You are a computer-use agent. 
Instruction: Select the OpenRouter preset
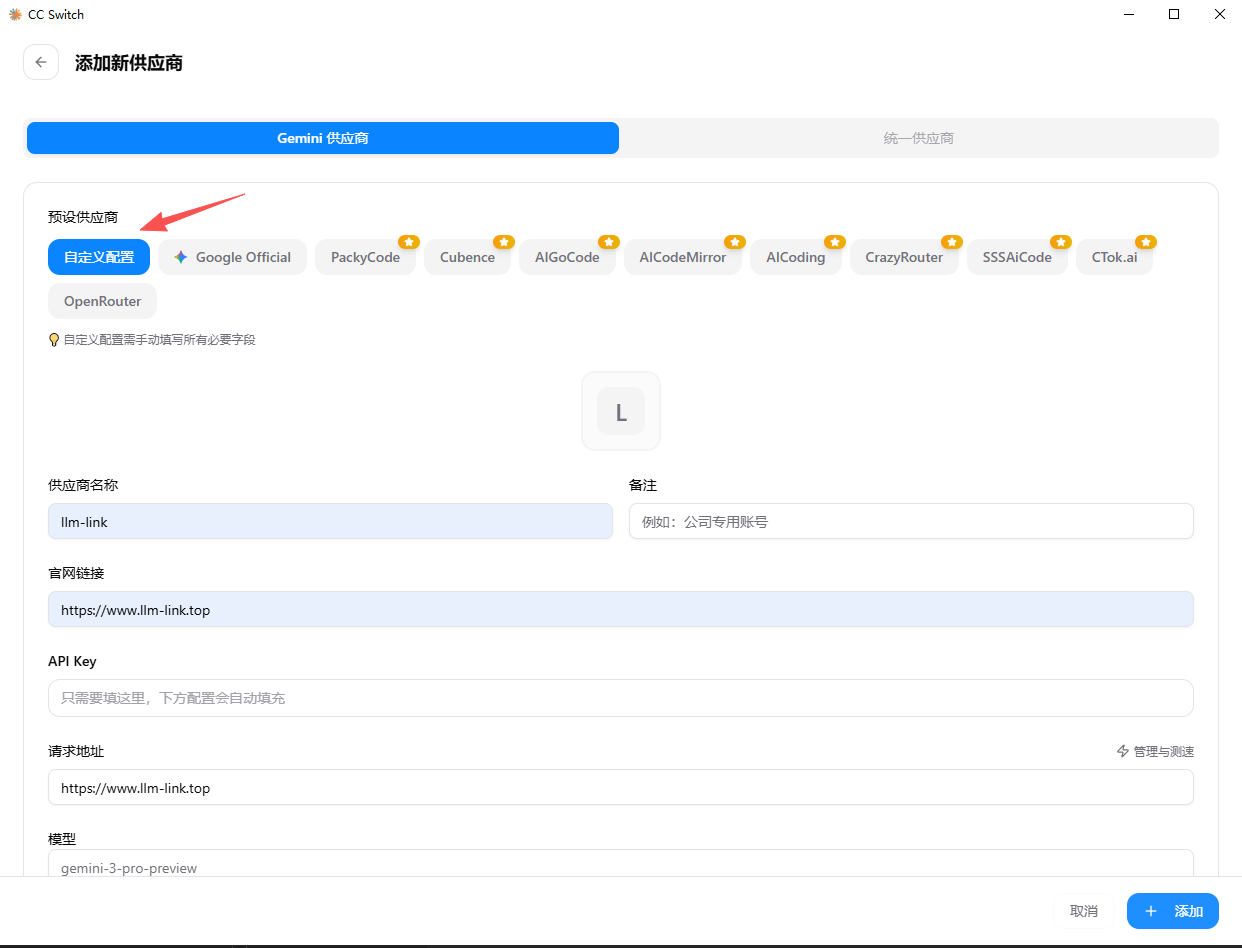(102, 301)
